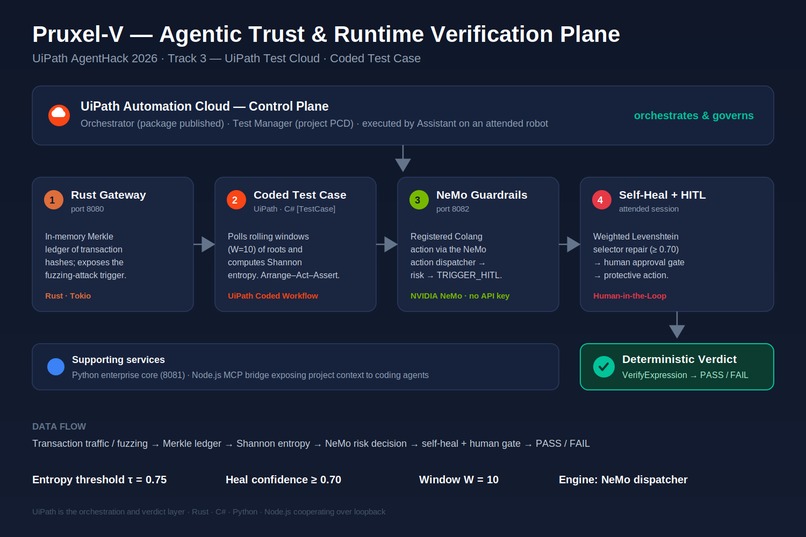
Task: Click the blue dot beside Supporting services
Action: click(x=56, y=366)
